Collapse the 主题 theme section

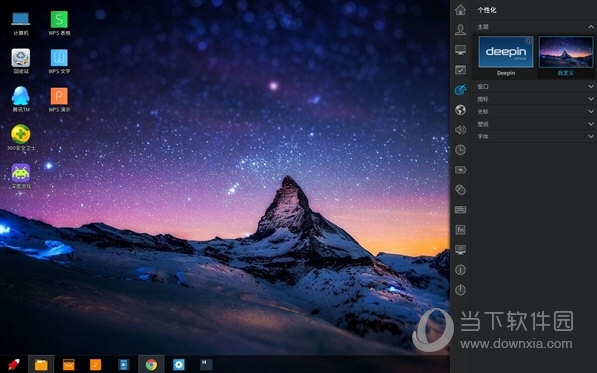coord(533,27)
